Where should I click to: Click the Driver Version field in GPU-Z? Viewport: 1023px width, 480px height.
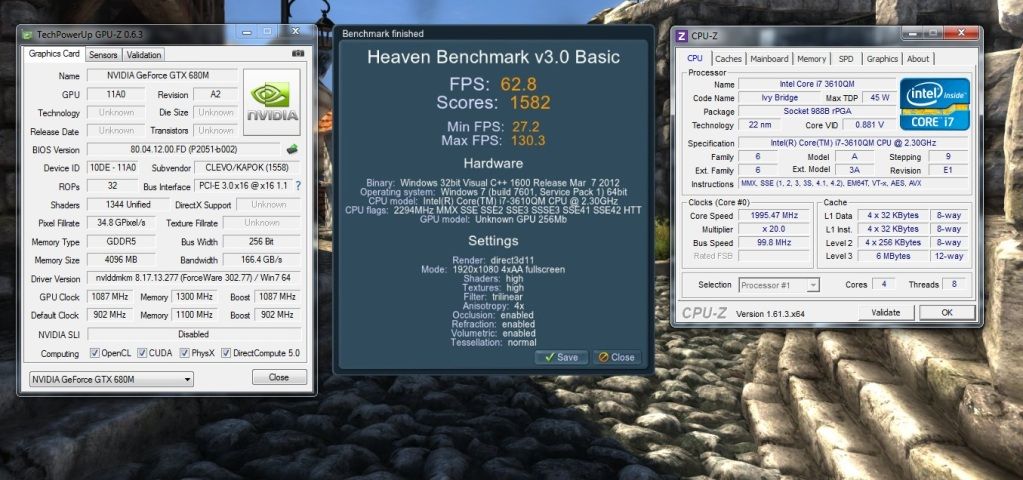click(x=194, y=278)
